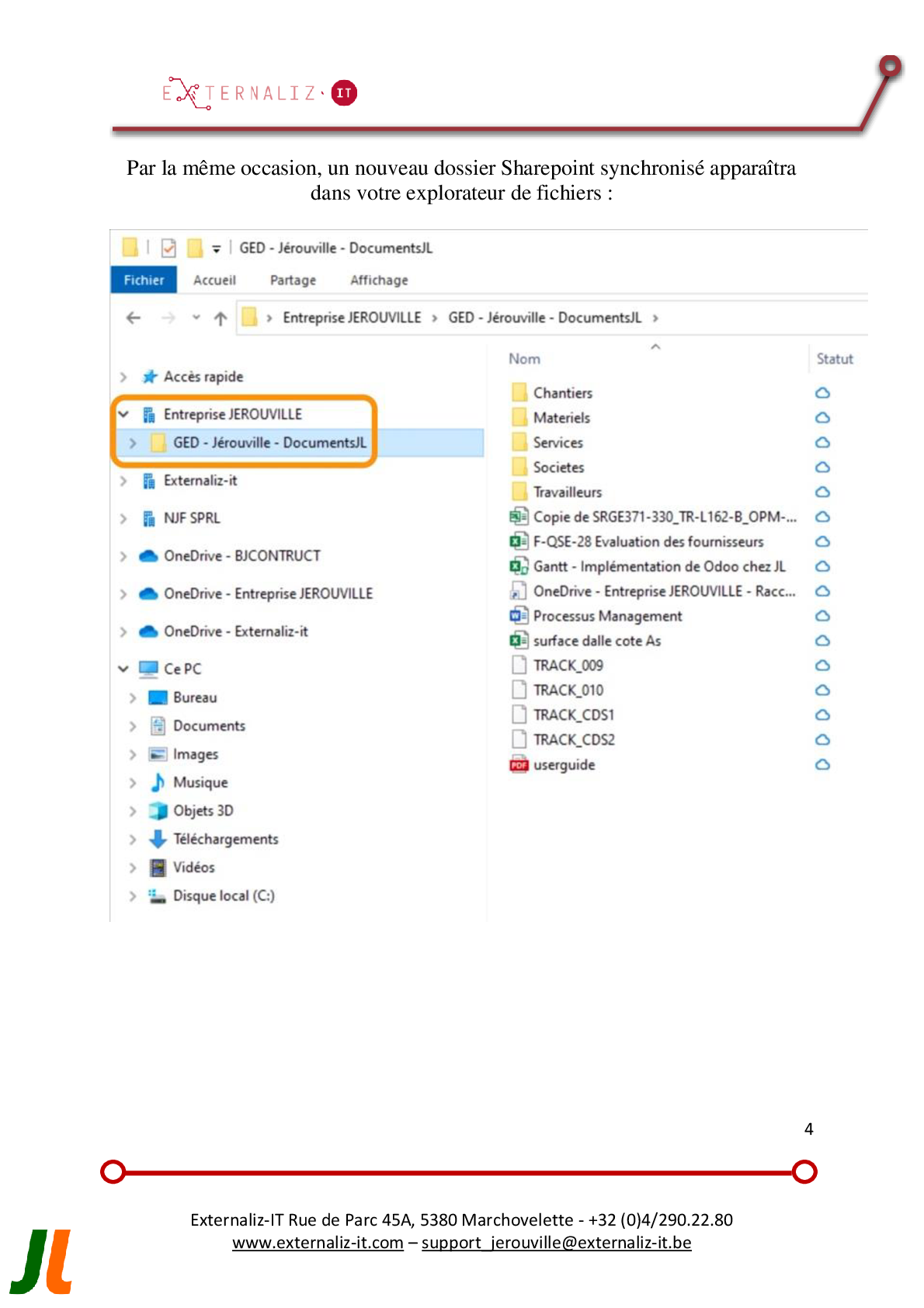This screenshot has height=1308, width=924.
Task: Expand the NJF SPRL tree node
Action: (123, 518)
